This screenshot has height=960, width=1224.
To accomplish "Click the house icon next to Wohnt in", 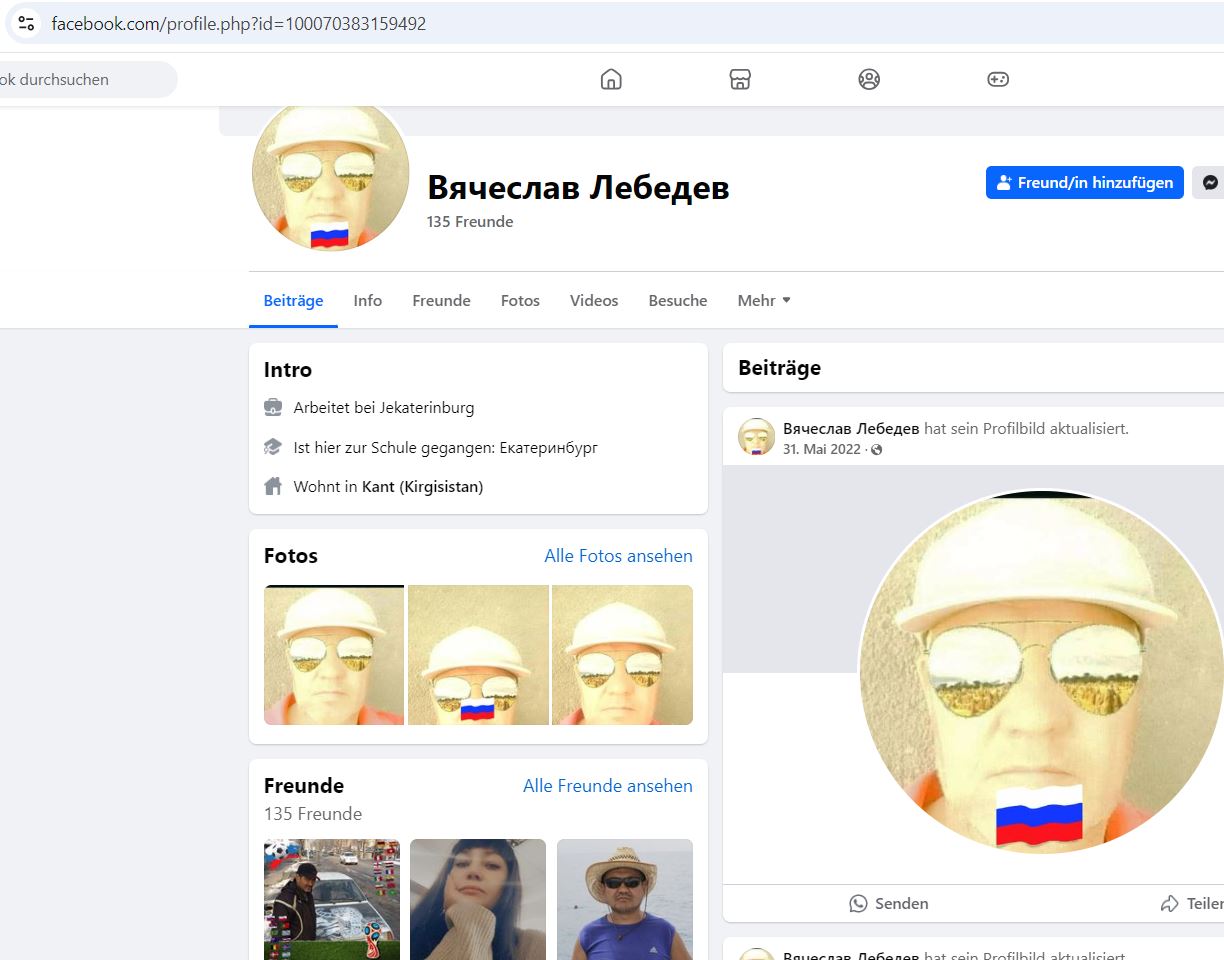I will pos(273,487).
